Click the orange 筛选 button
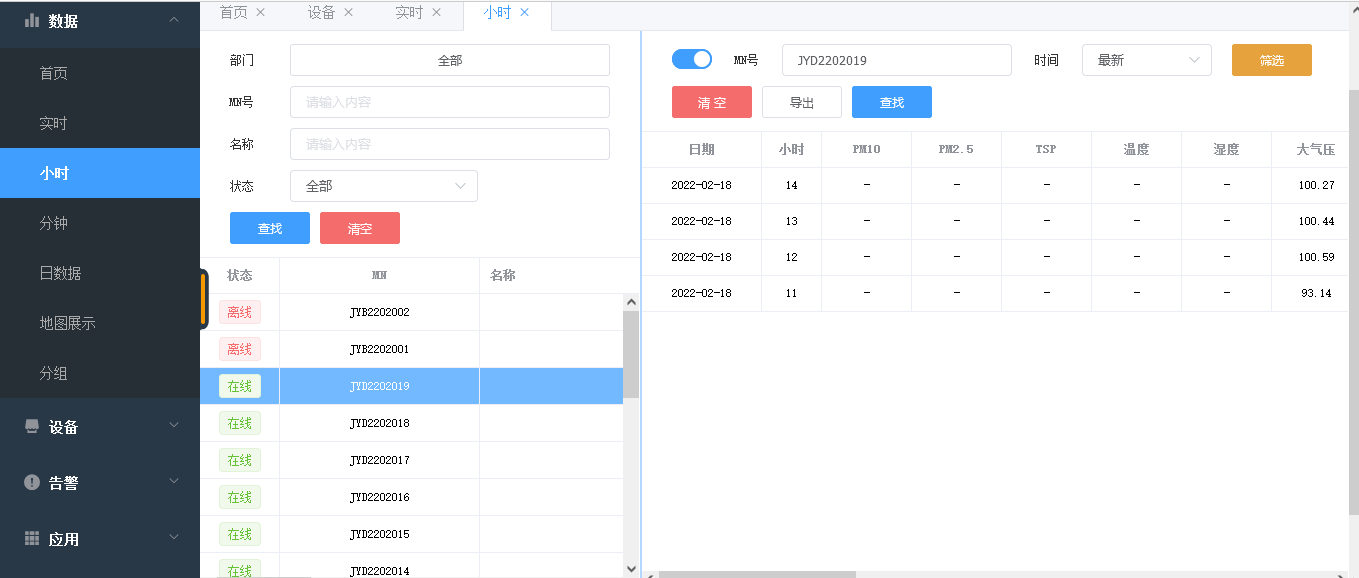 1271,60
